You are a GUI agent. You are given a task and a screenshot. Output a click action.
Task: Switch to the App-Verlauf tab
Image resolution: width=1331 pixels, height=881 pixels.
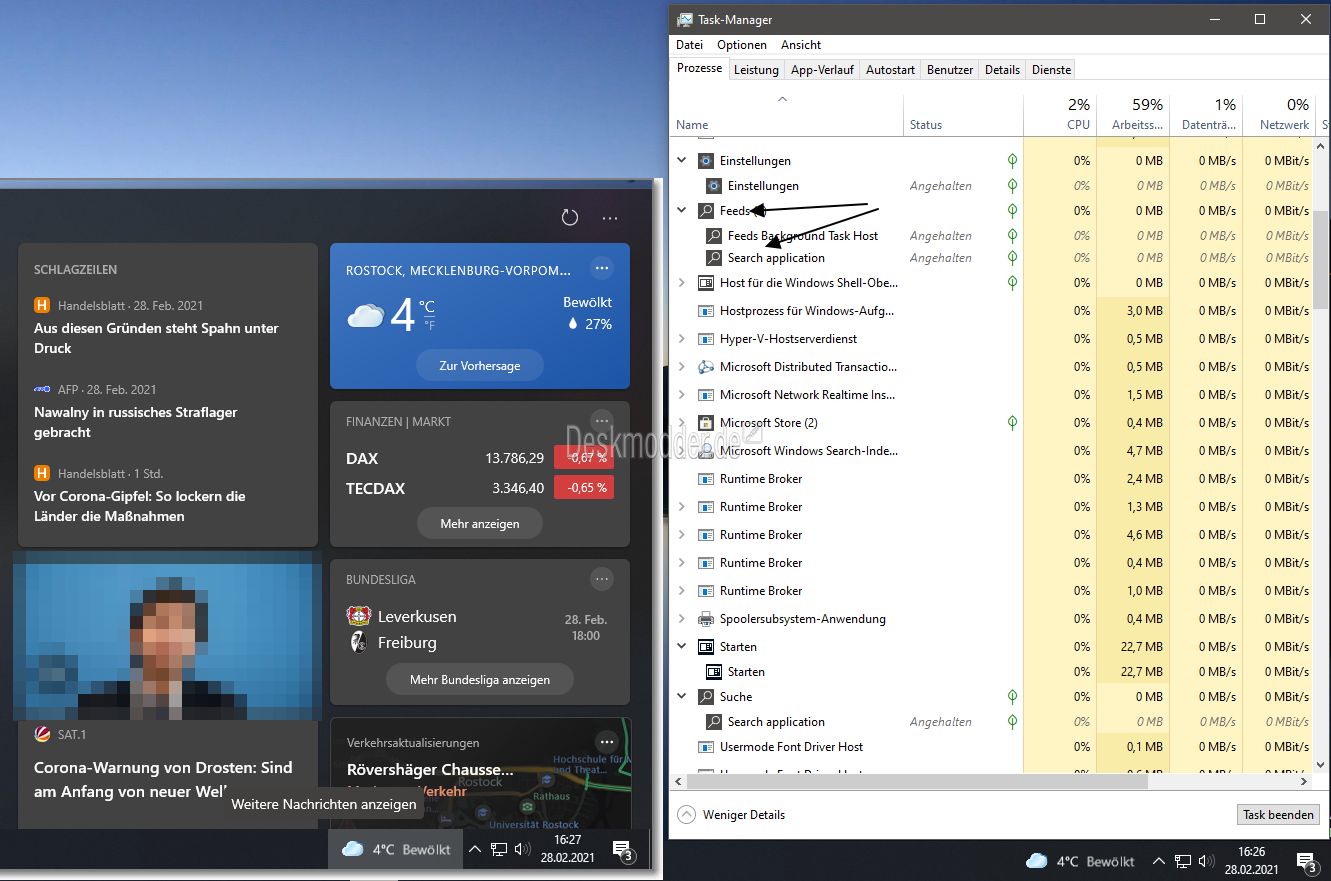[x=822, y=69]
